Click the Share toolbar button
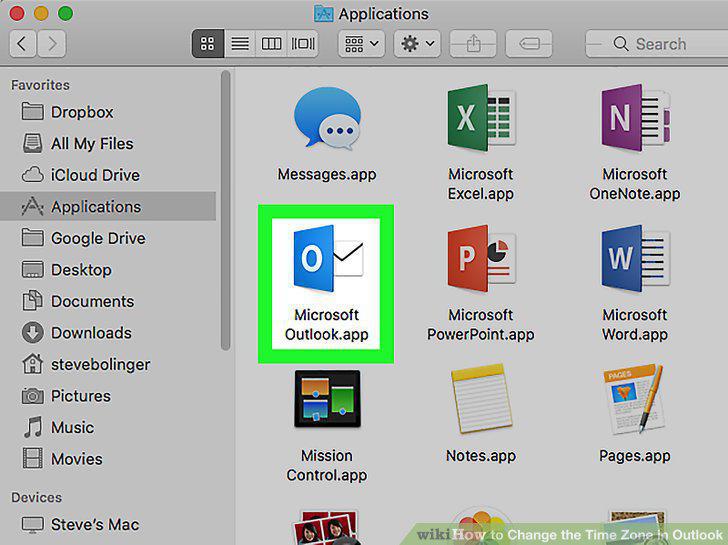Viewport: 728px width, 545px height. coord(473,44)
